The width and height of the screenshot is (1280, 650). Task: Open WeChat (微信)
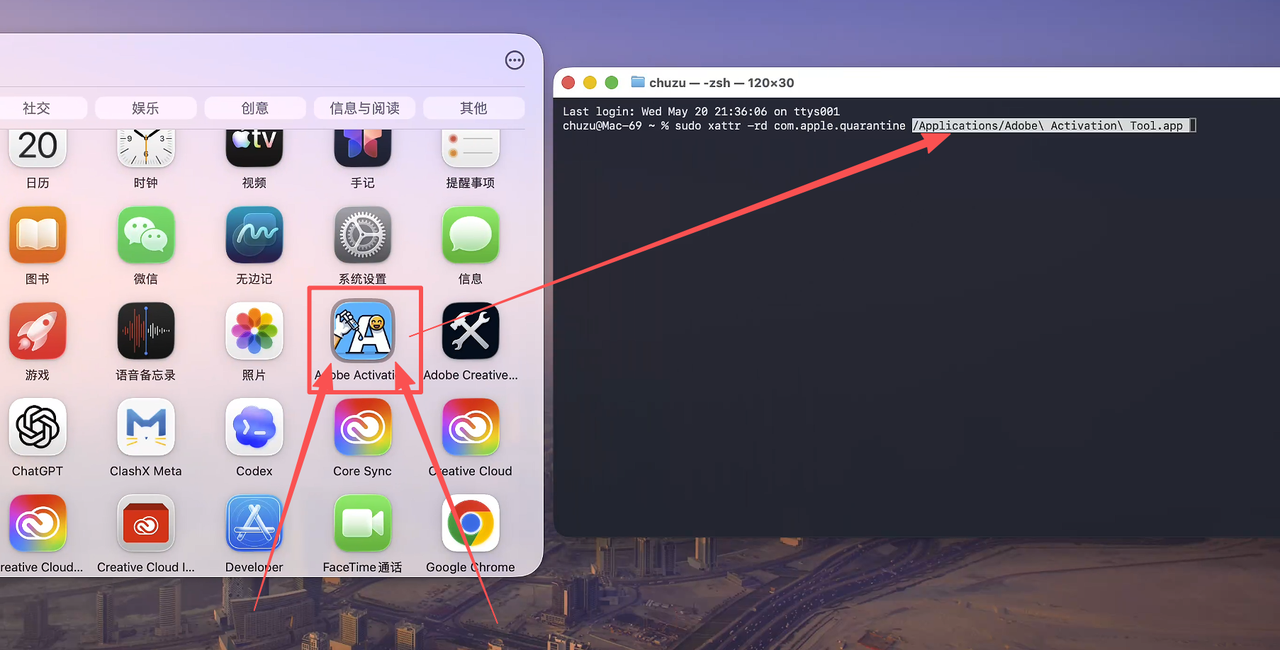click(x=146, y=235)
